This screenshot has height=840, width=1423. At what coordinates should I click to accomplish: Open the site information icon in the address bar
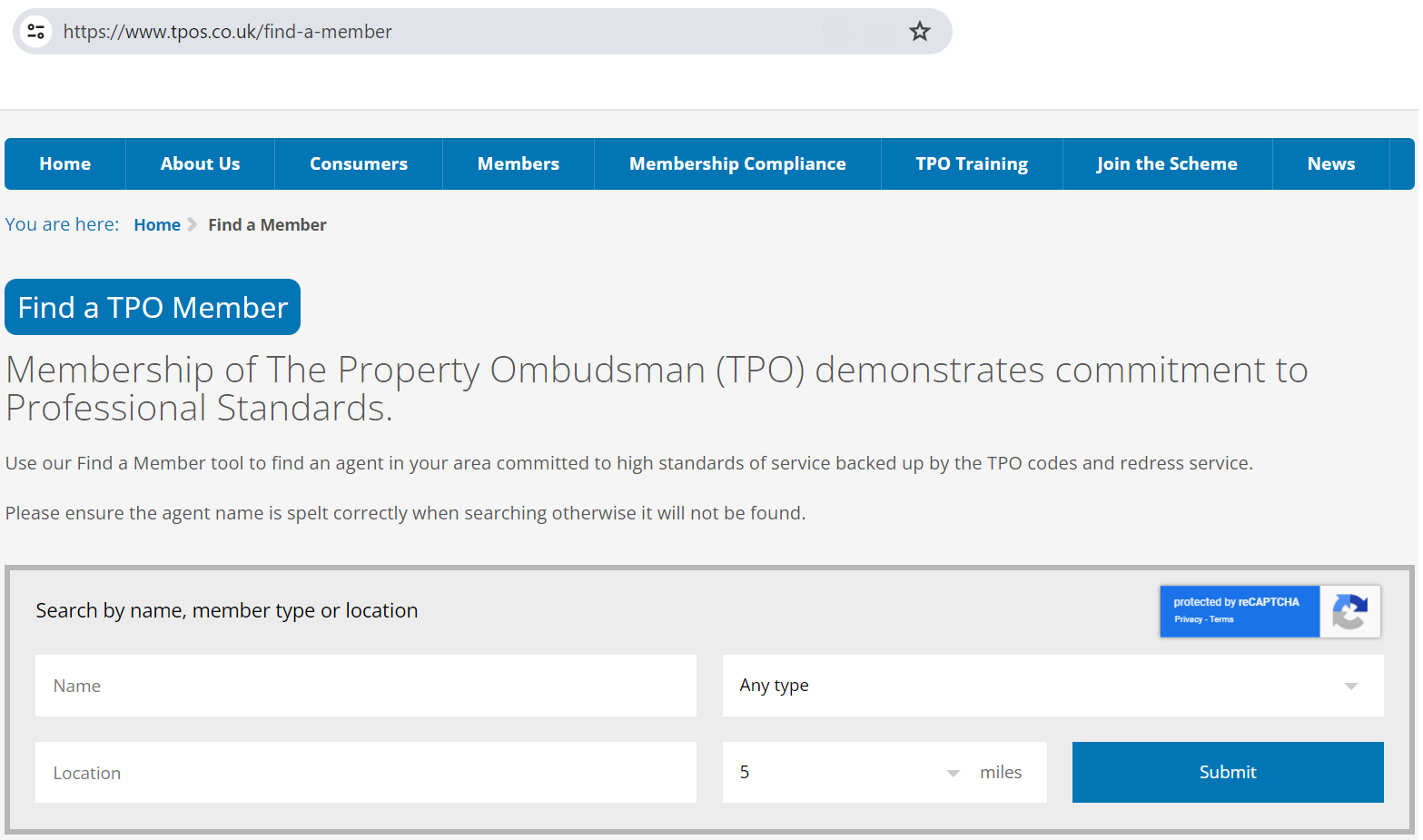click(x=35, y=31)
